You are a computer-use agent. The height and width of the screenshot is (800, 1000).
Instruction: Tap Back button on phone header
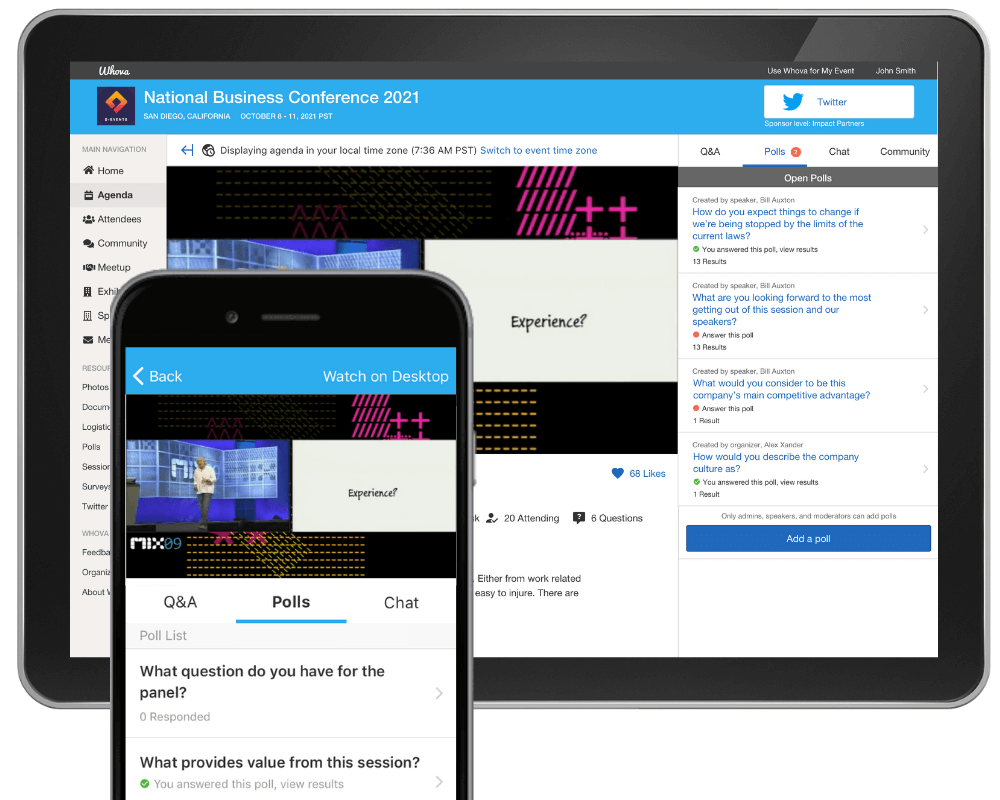pos(157,376)
